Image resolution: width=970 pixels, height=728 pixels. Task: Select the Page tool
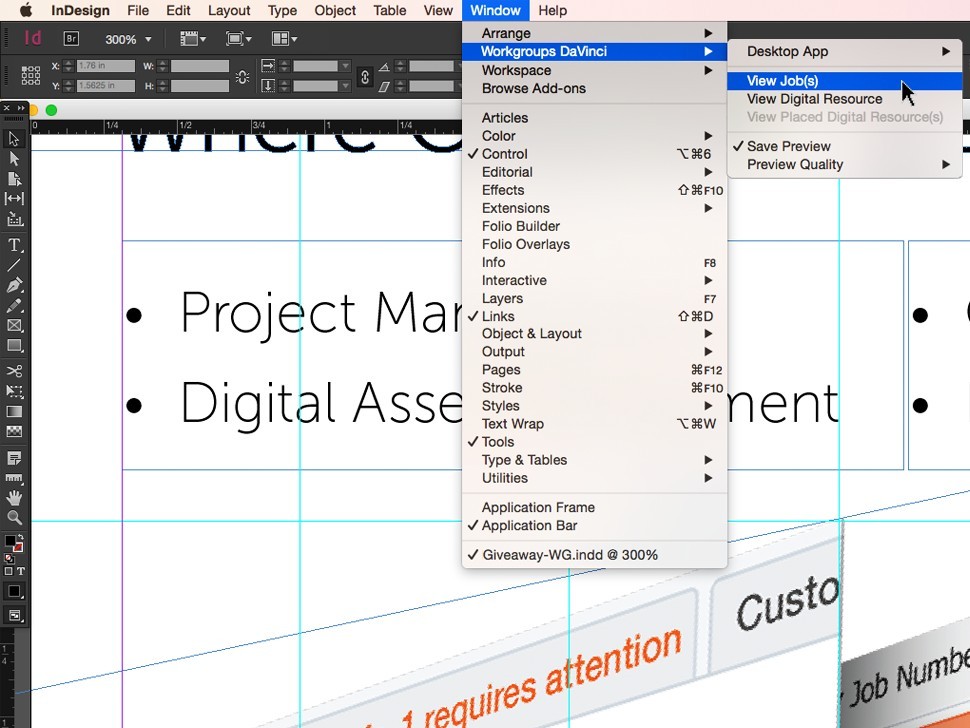[x=14, y=179]
